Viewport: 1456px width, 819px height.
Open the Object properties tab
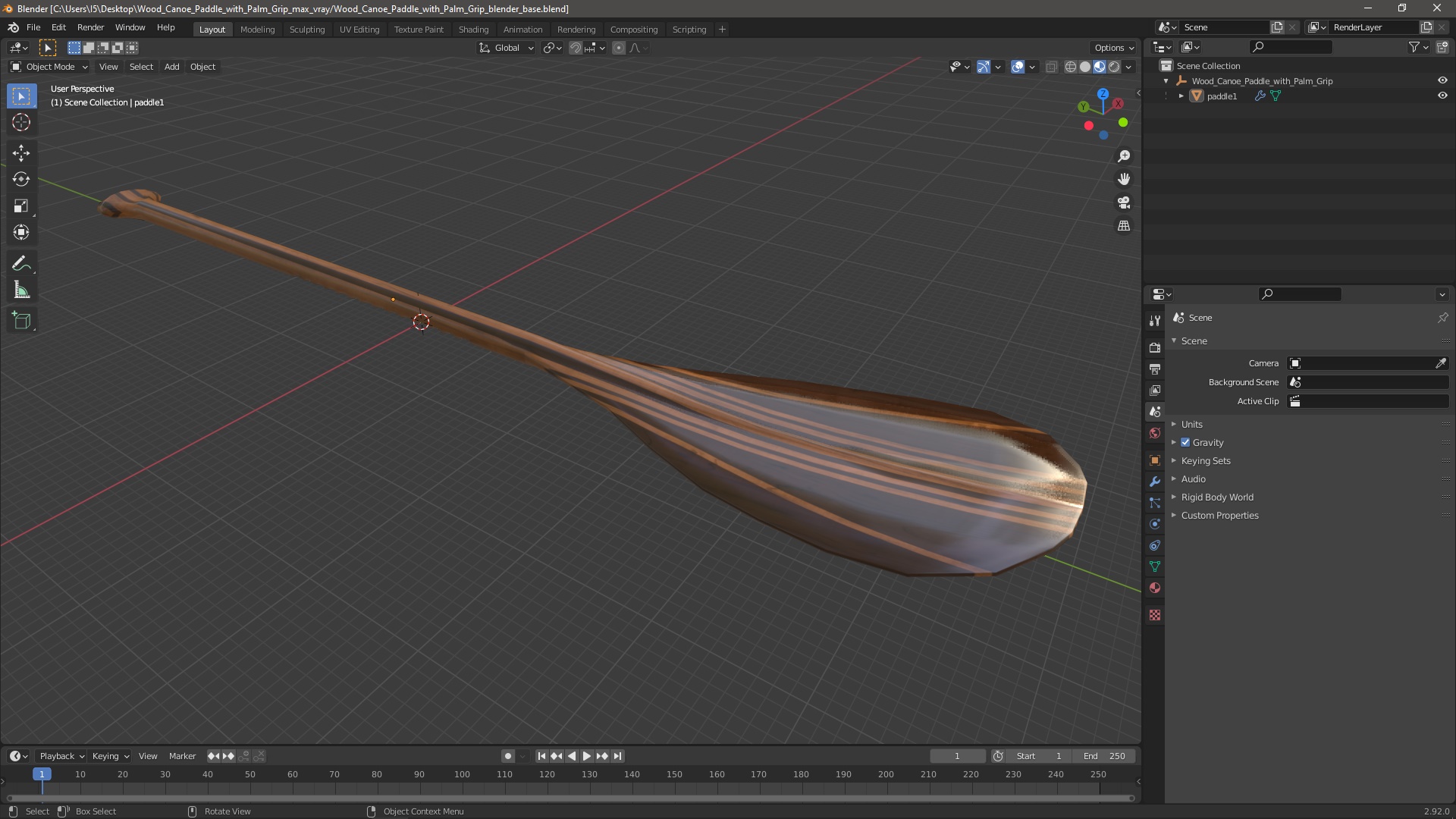pos(1155,460)
